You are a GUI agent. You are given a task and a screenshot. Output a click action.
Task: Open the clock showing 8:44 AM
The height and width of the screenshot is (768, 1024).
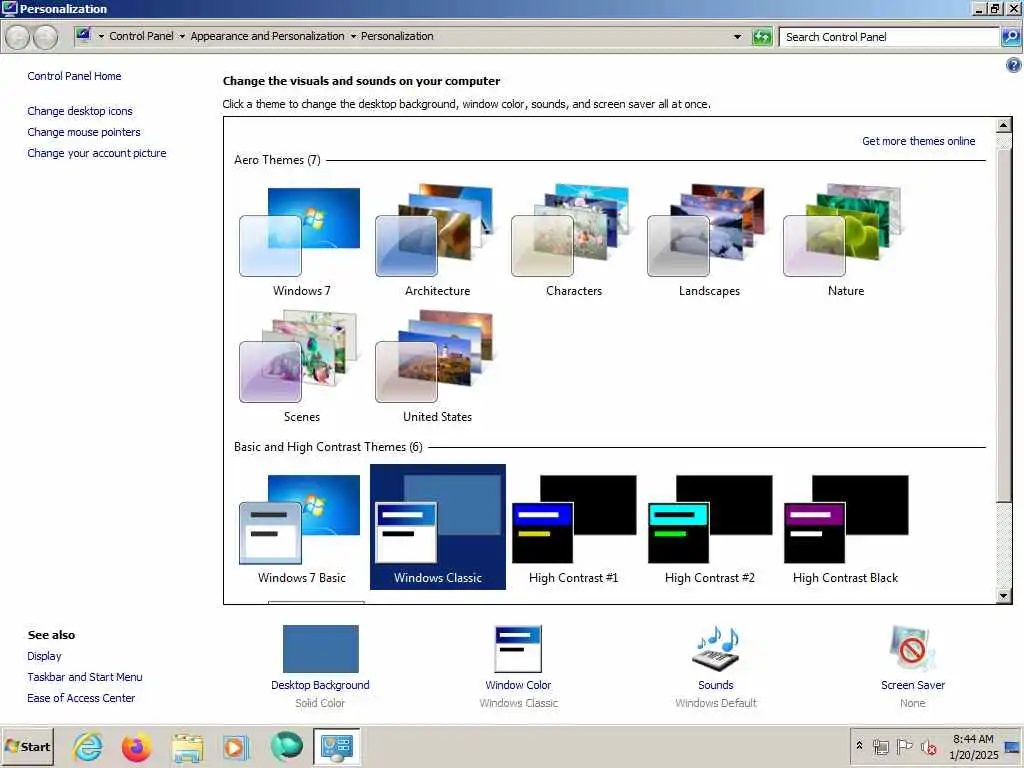[973, 746]
